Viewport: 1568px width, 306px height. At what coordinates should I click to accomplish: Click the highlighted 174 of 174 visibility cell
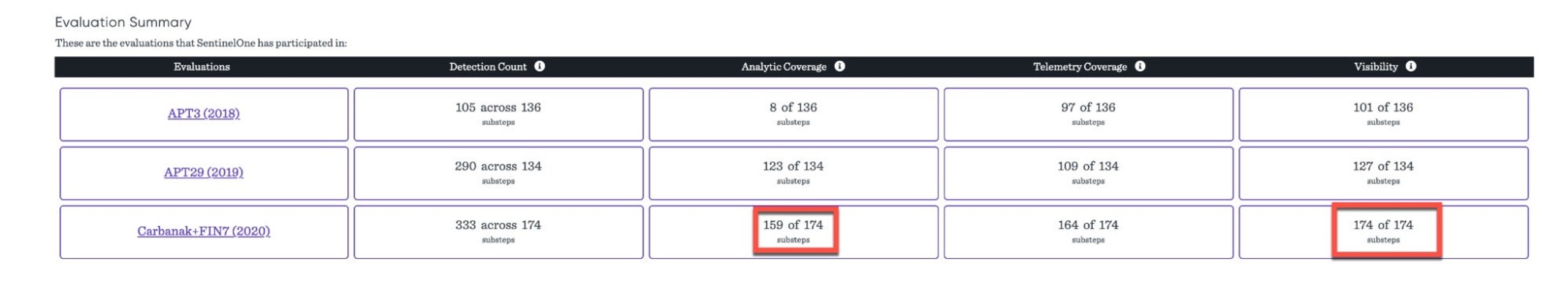(1385, 231)
